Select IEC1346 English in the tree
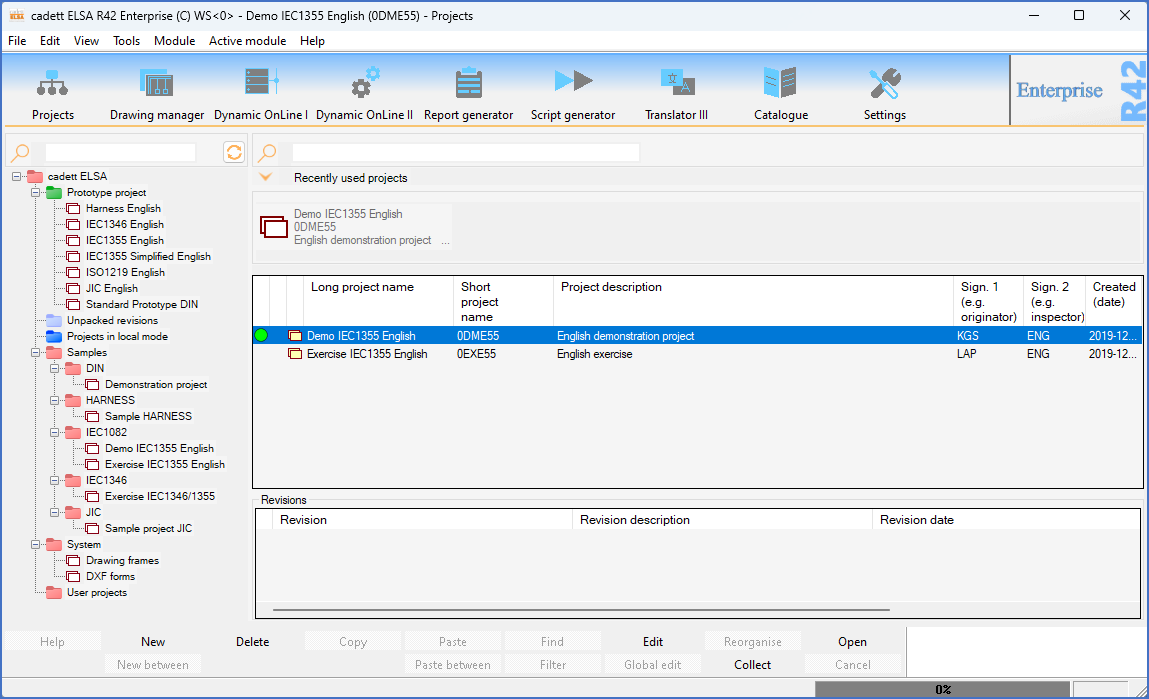Viewport: 1149px width, 699px height. point(125,225)
